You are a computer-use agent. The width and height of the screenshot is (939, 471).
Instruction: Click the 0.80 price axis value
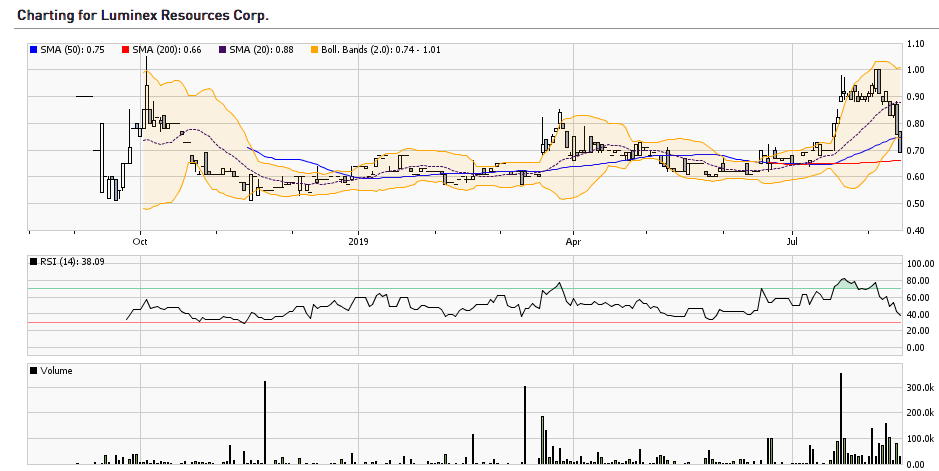pos(916,124)
